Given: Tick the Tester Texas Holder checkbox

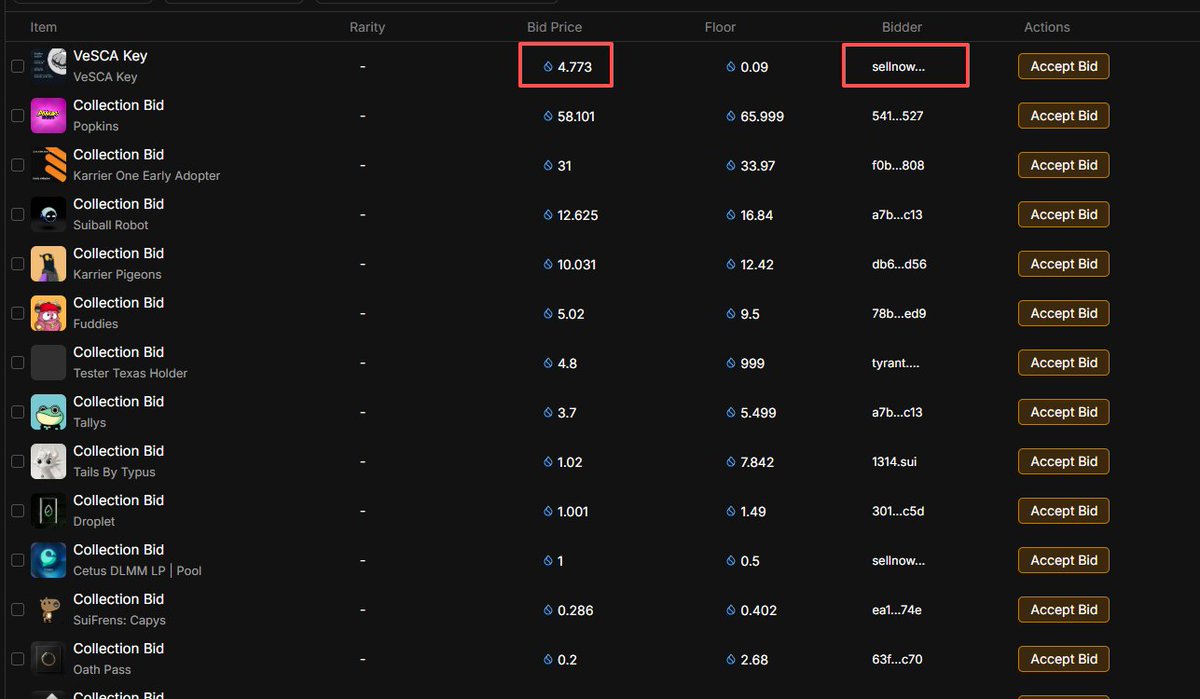Looking at the screenshot, I should tap(17, 363).
